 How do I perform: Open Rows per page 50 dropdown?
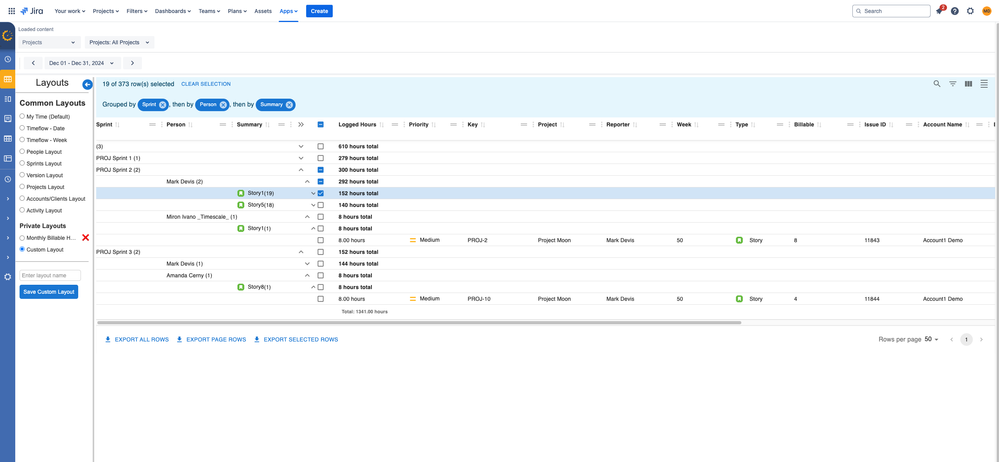pos(931,340)
